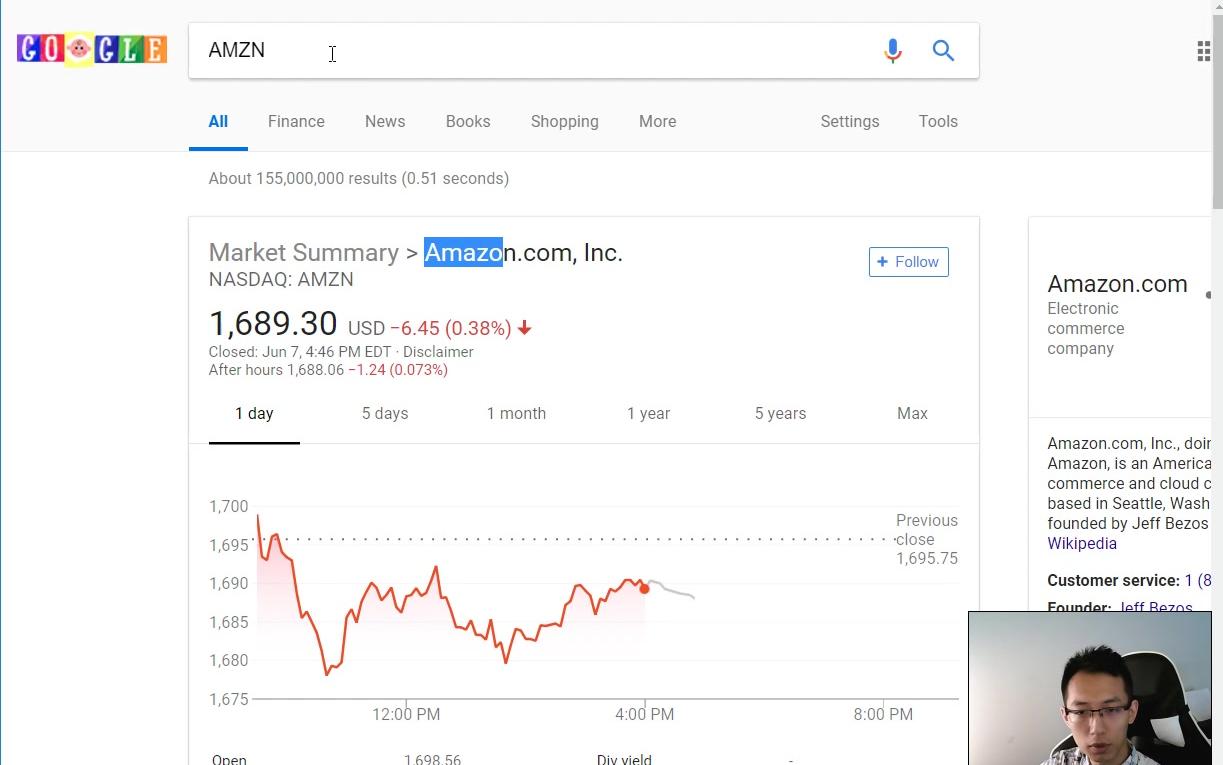Open the News results tab
Image resolution: width=1223 pixels, height=765 pixels.
tap(385, 121)
